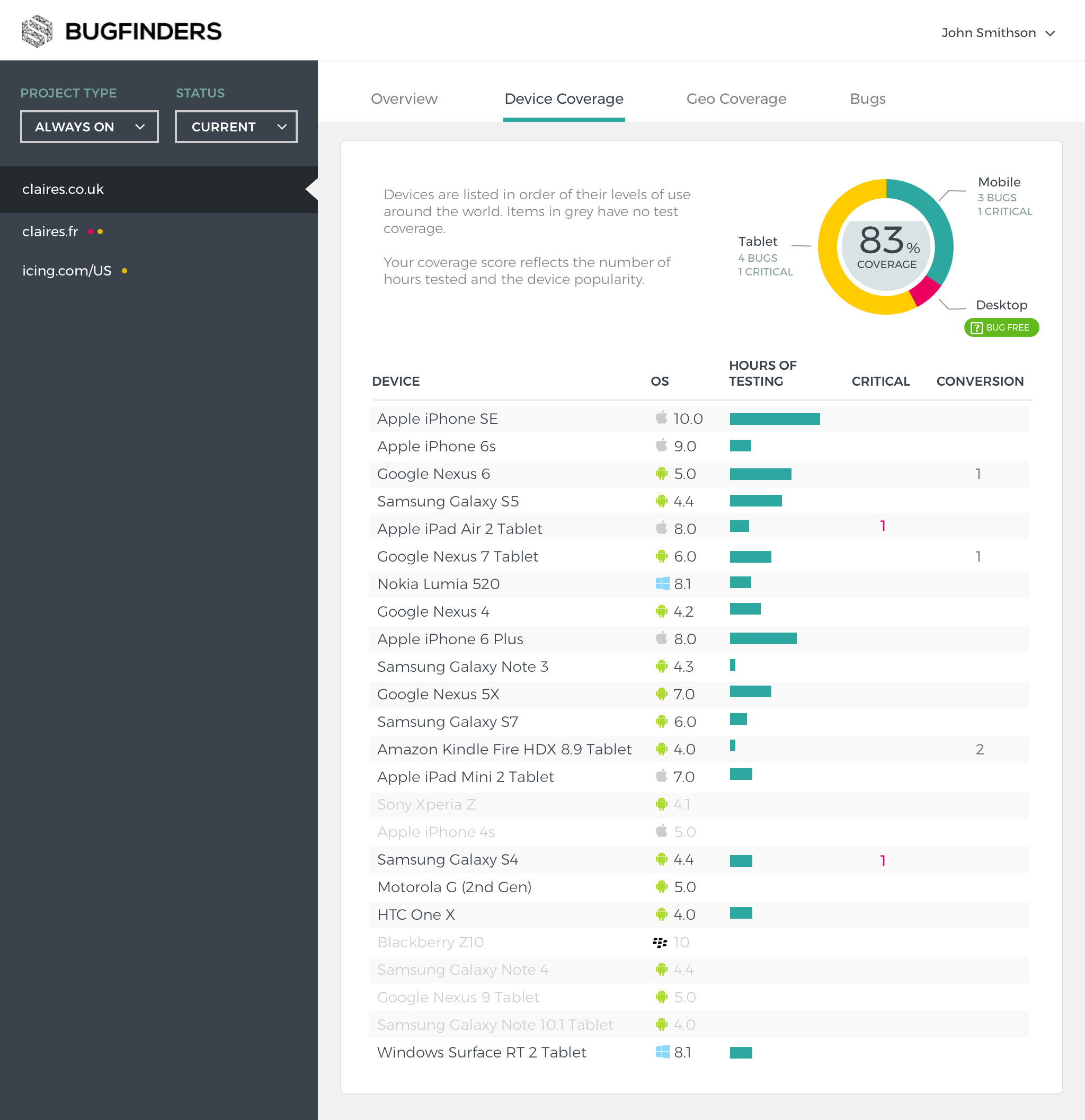1085x1120 pixels.
Task: Click iPhone SE hours of testing bar
Action: [x=774, y=419]
